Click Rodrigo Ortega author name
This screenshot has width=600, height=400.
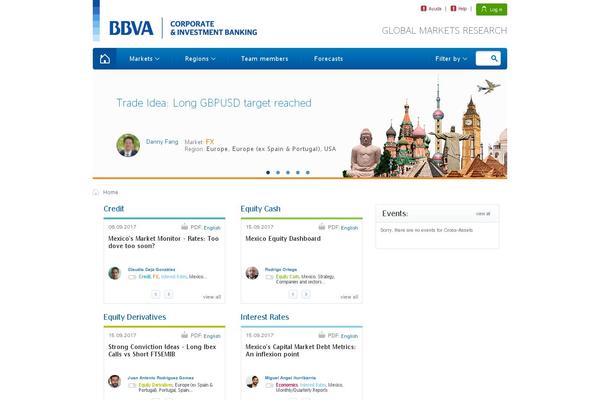281,269
